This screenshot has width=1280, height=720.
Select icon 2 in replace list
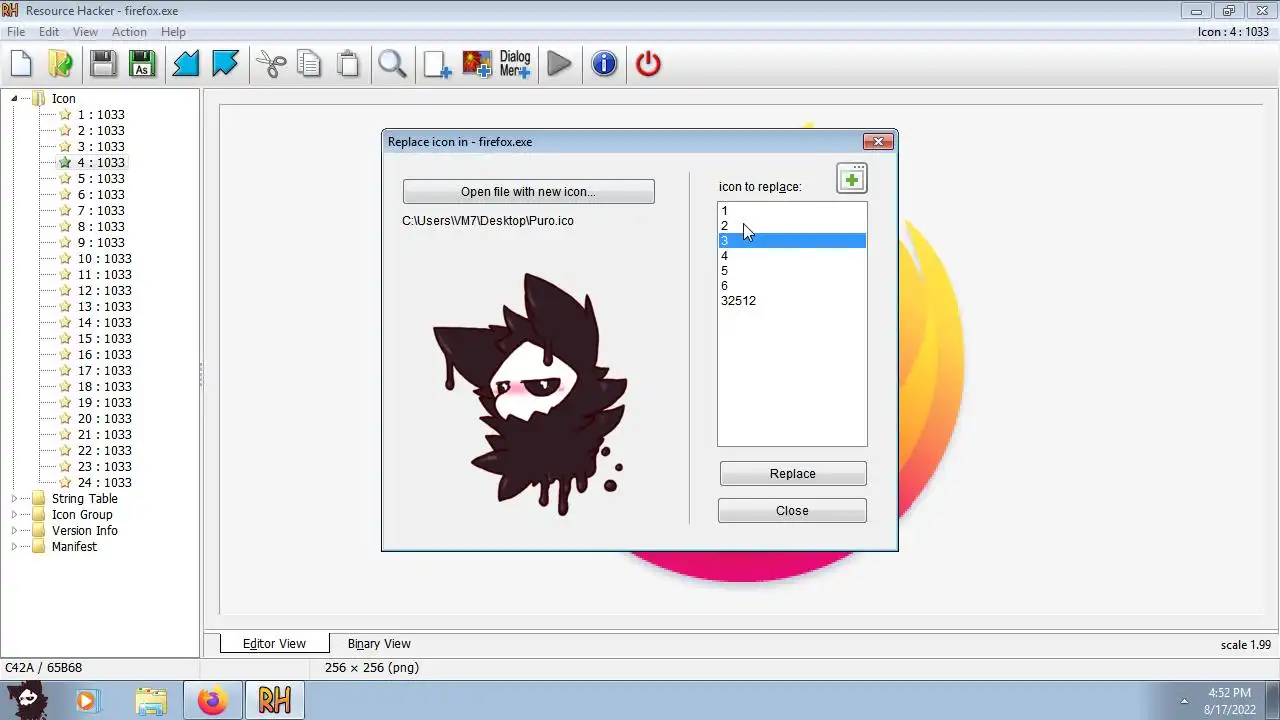pyautogui.click(x=792, y=225)
